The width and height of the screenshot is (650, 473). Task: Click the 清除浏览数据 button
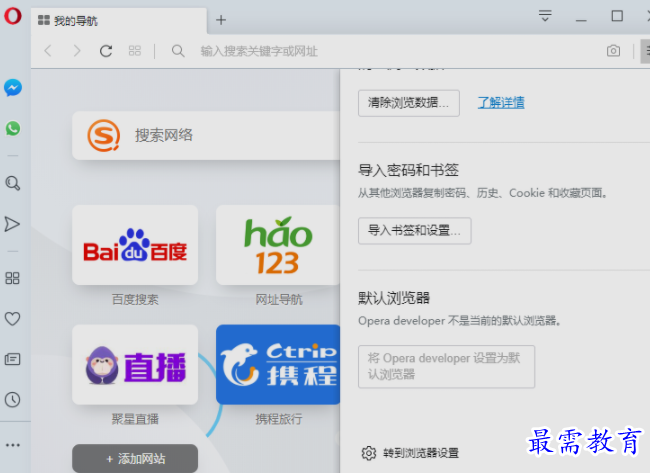(x=409, y=103)
